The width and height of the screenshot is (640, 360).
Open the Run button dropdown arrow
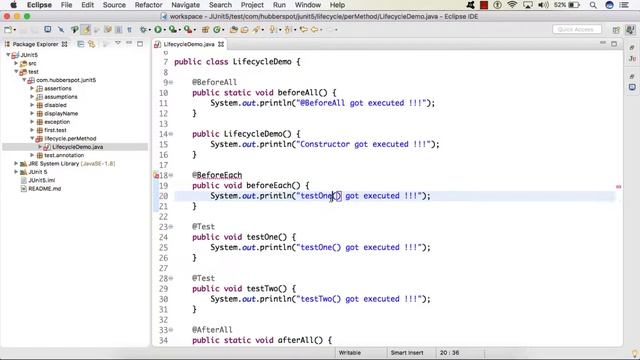(x=164, y=30)
